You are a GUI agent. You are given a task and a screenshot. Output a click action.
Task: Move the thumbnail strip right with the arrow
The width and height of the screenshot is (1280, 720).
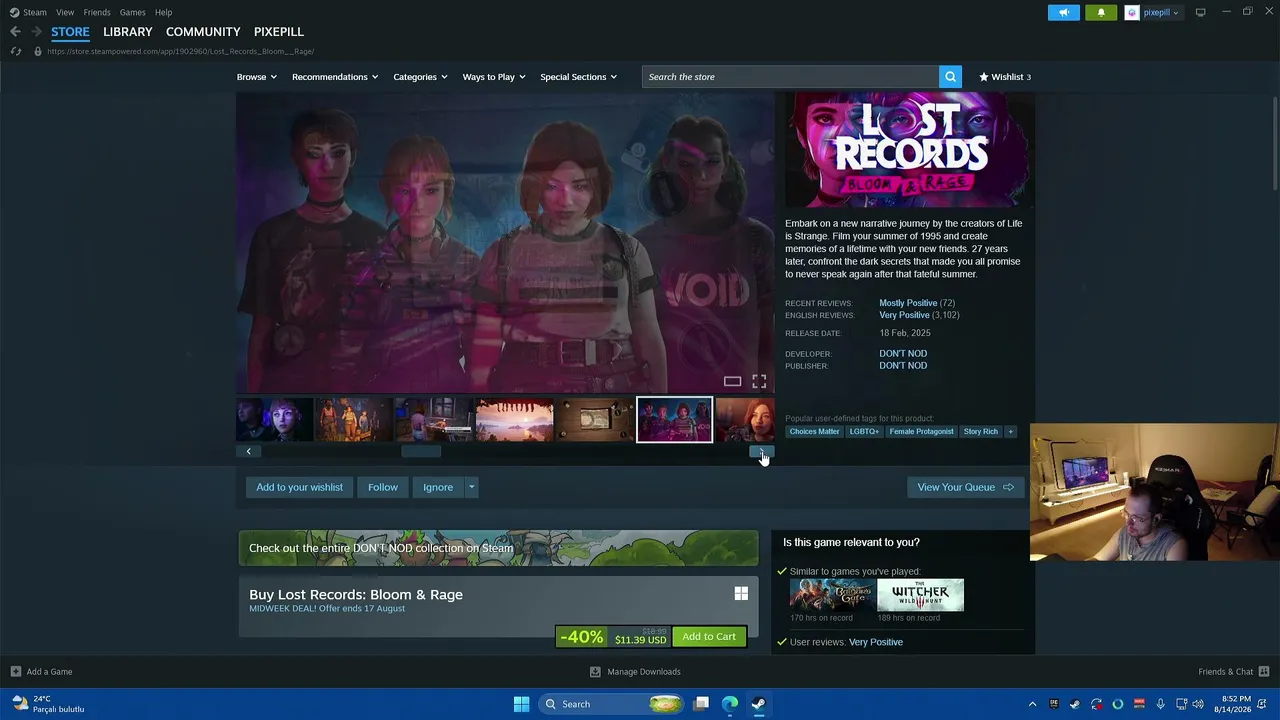click(761, 451)
